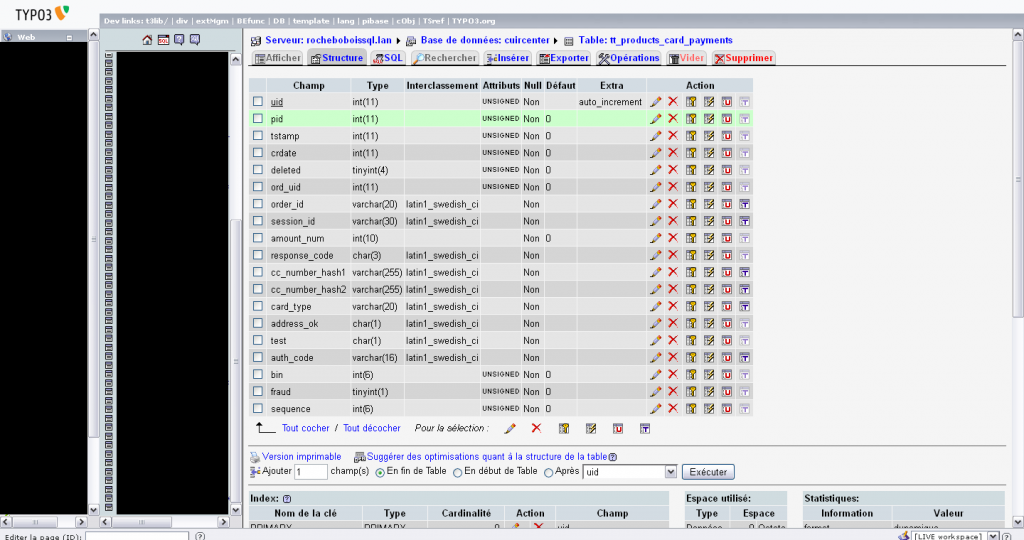Click the selection delete X icon

coord(536,428)
